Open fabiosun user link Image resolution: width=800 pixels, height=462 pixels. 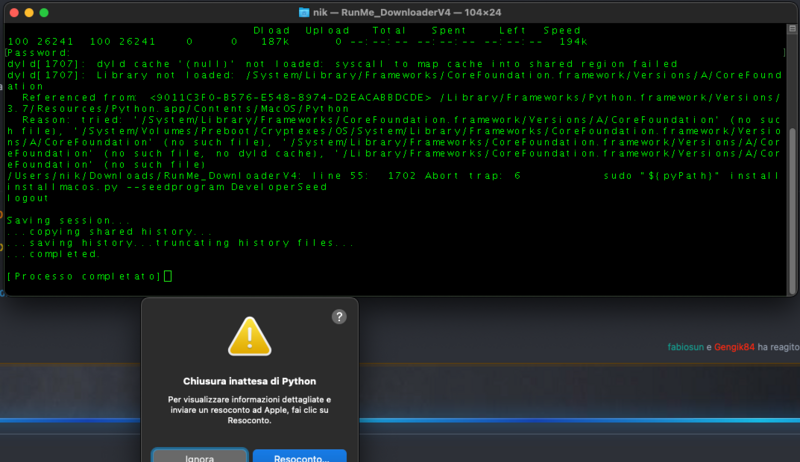pyautogui.click(x=686, y=347)
